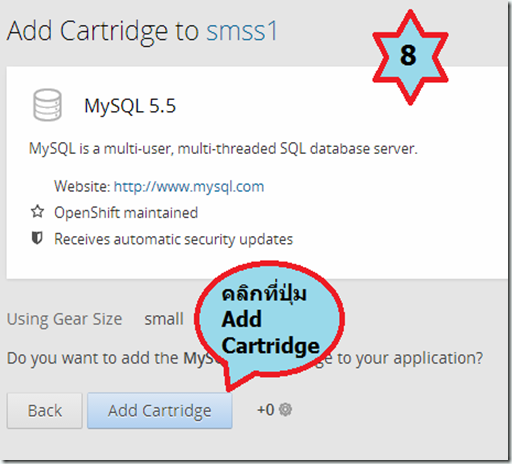Select the small gear size value
512x464 pixels.
pos(164,319)
